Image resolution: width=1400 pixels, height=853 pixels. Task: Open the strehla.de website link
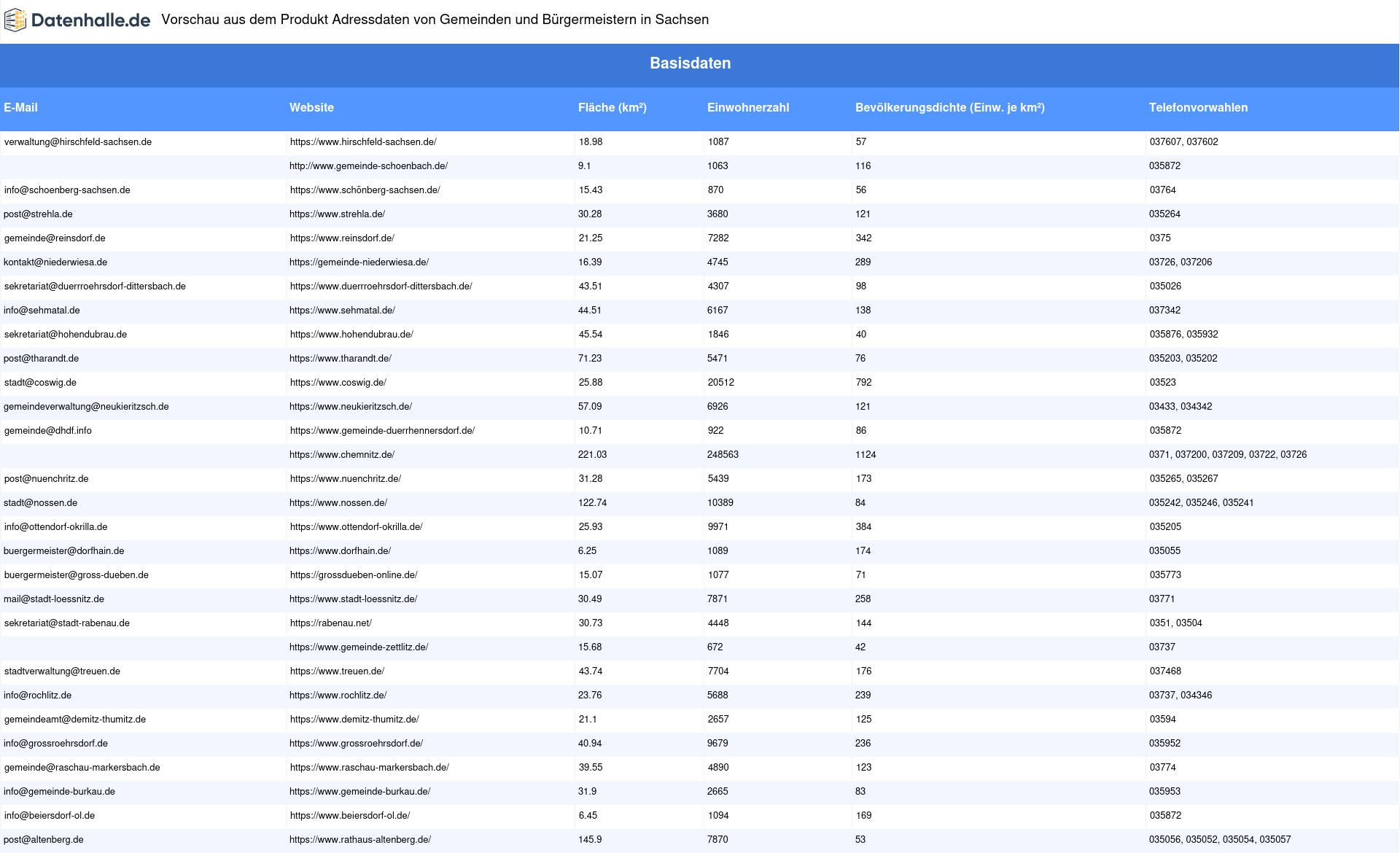pos(337,214)
